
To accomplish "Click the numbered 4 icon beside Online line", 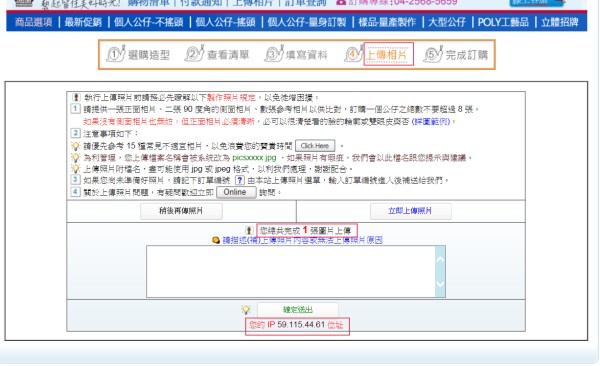I will click(75, 191).
